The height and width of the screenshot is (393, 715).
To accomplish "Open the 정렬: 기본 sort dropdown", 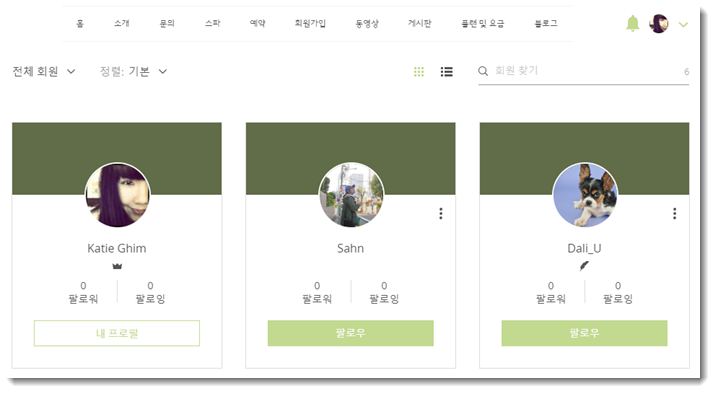I will (x=133, y=72).
